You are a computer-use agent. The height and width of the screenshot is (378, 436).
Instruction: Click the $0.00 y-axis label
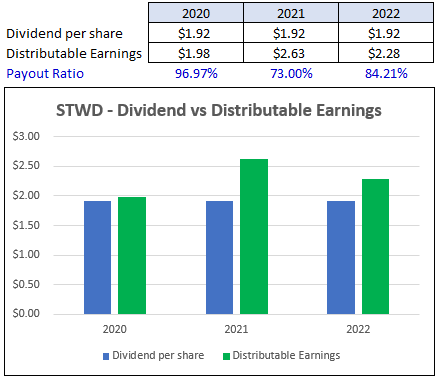click(x=26, y=314)
